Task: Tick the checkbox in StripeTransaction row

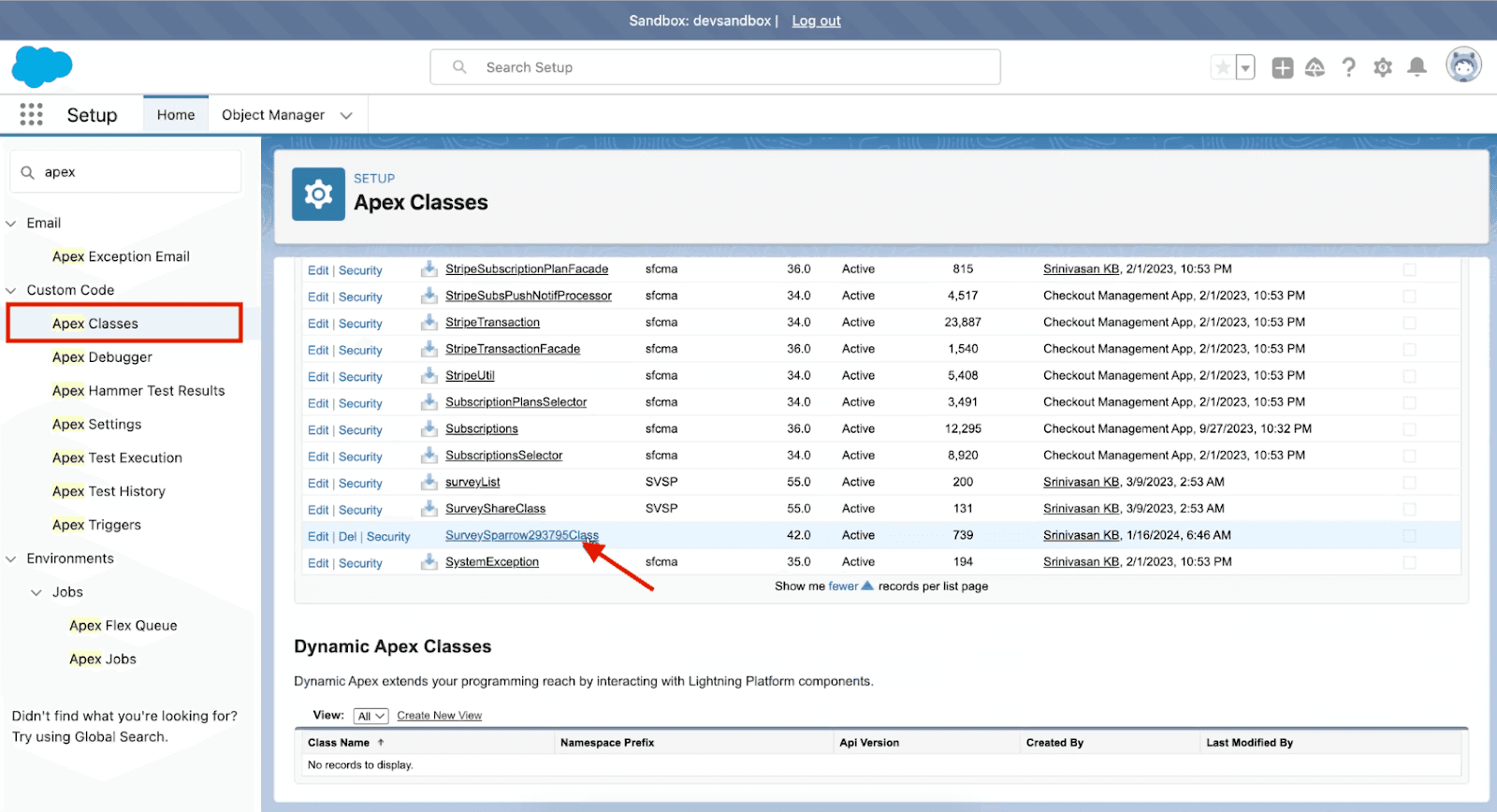Action: (x=1409, y=323)
